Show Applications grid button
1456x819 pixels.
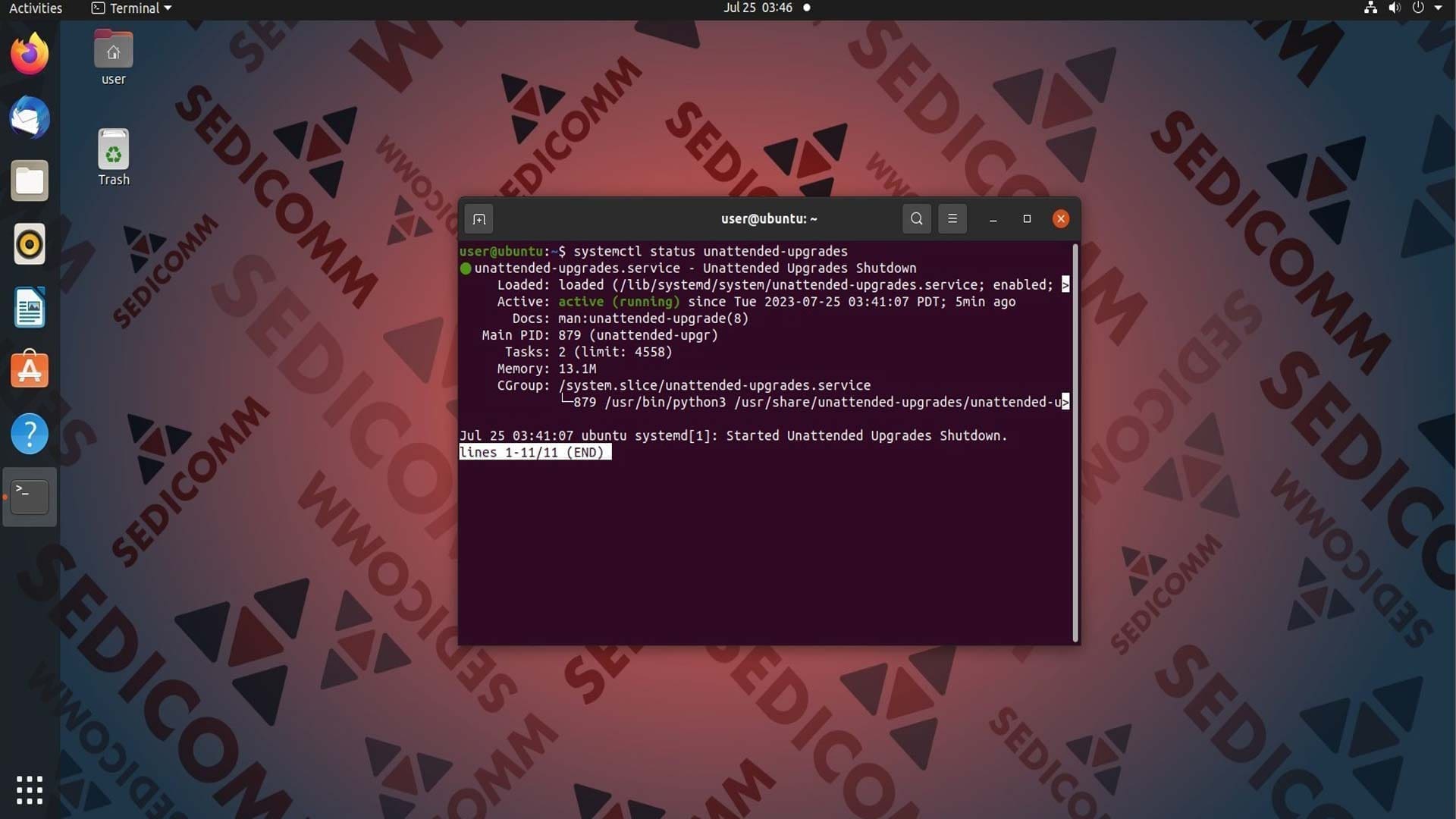tap(30, 789)
